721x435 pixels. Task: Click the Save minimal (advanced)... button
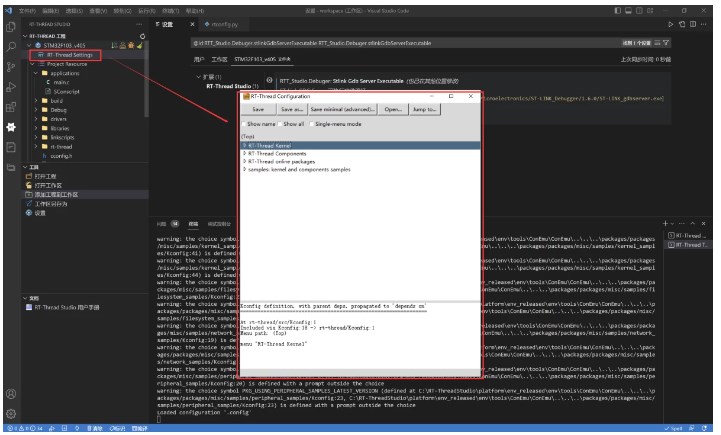click(x=343, y=109)
